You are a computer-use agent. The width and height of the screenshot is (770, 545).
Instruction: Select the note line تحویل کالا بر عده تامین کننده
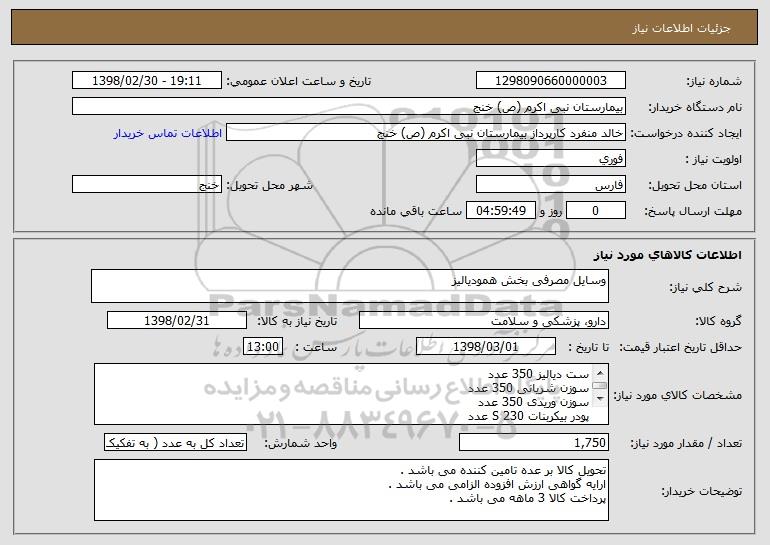[x=503, y=470]
